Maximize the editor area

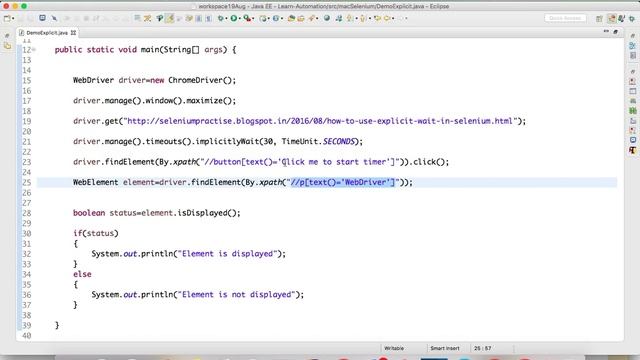click(616, 31)
